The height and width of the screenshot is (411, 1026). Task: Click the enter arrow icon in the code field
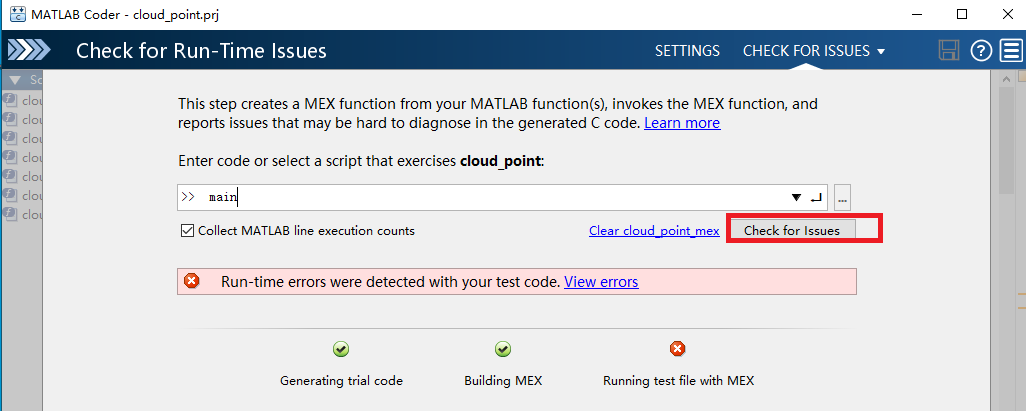[x=816, y=198]
